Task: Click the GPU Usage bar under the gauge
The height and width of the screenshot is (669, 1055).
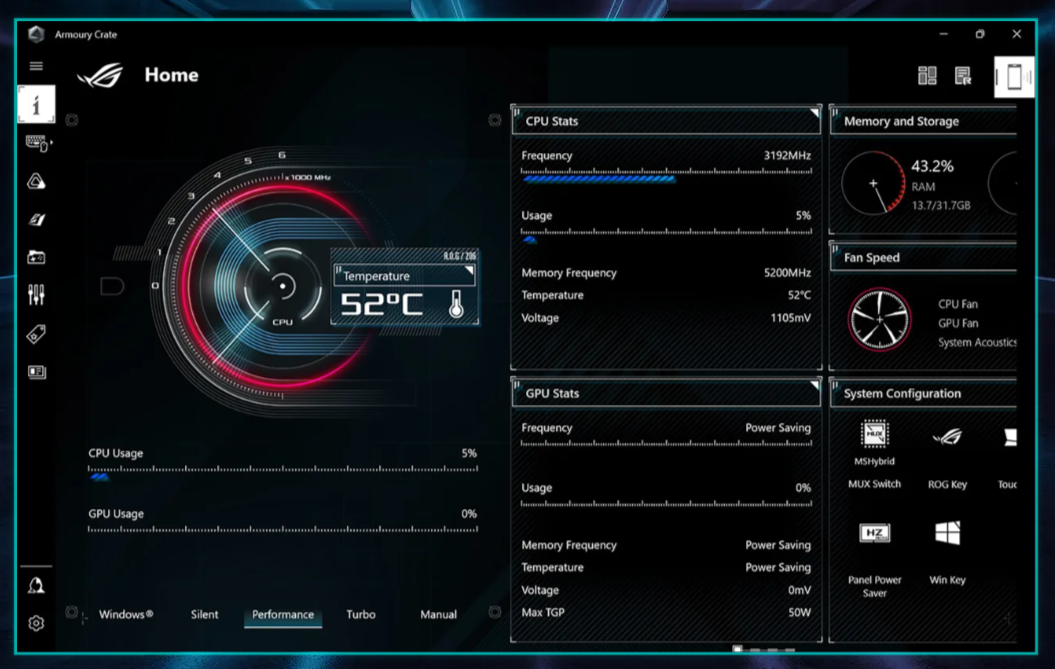Action: [x=283, y=529]
